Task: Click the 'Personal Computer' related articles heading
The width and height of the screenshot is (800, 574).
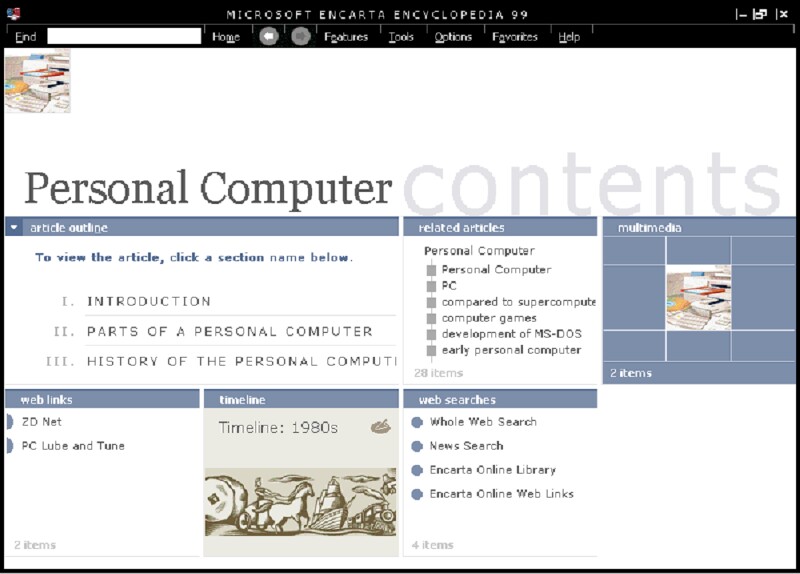Action: (x=479, y=251)
